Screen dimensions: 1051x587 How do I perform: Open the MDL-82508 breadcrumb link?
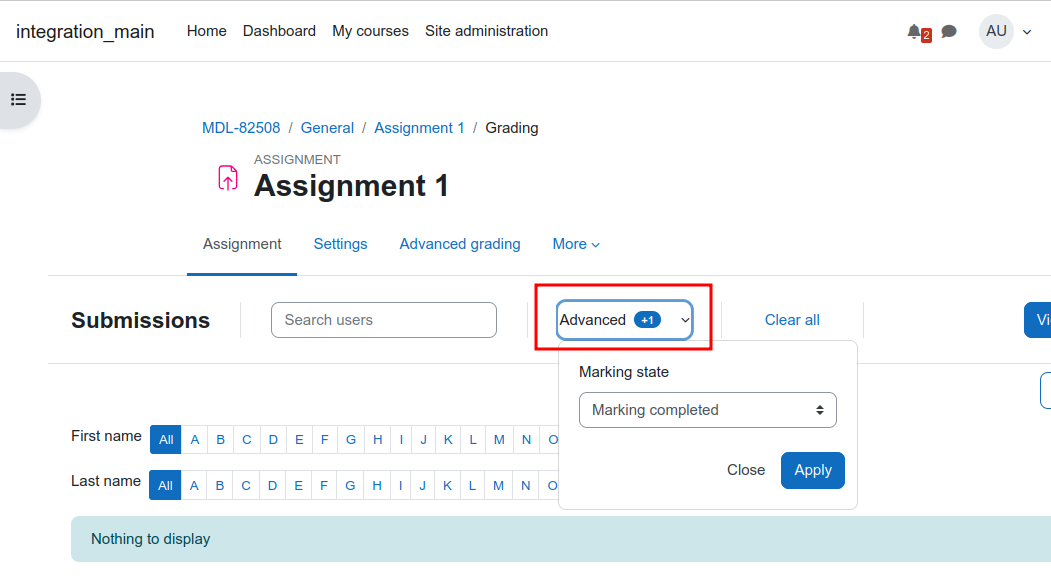point(241,128)
